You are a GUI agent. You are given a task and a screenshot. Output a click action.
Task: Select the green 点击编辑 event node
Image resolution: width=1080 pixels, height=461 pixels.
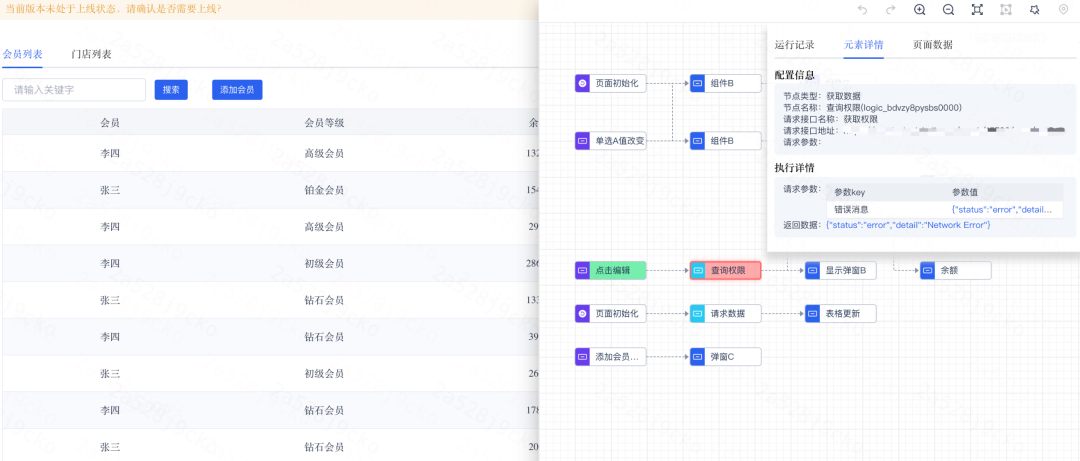pos(610,271)
